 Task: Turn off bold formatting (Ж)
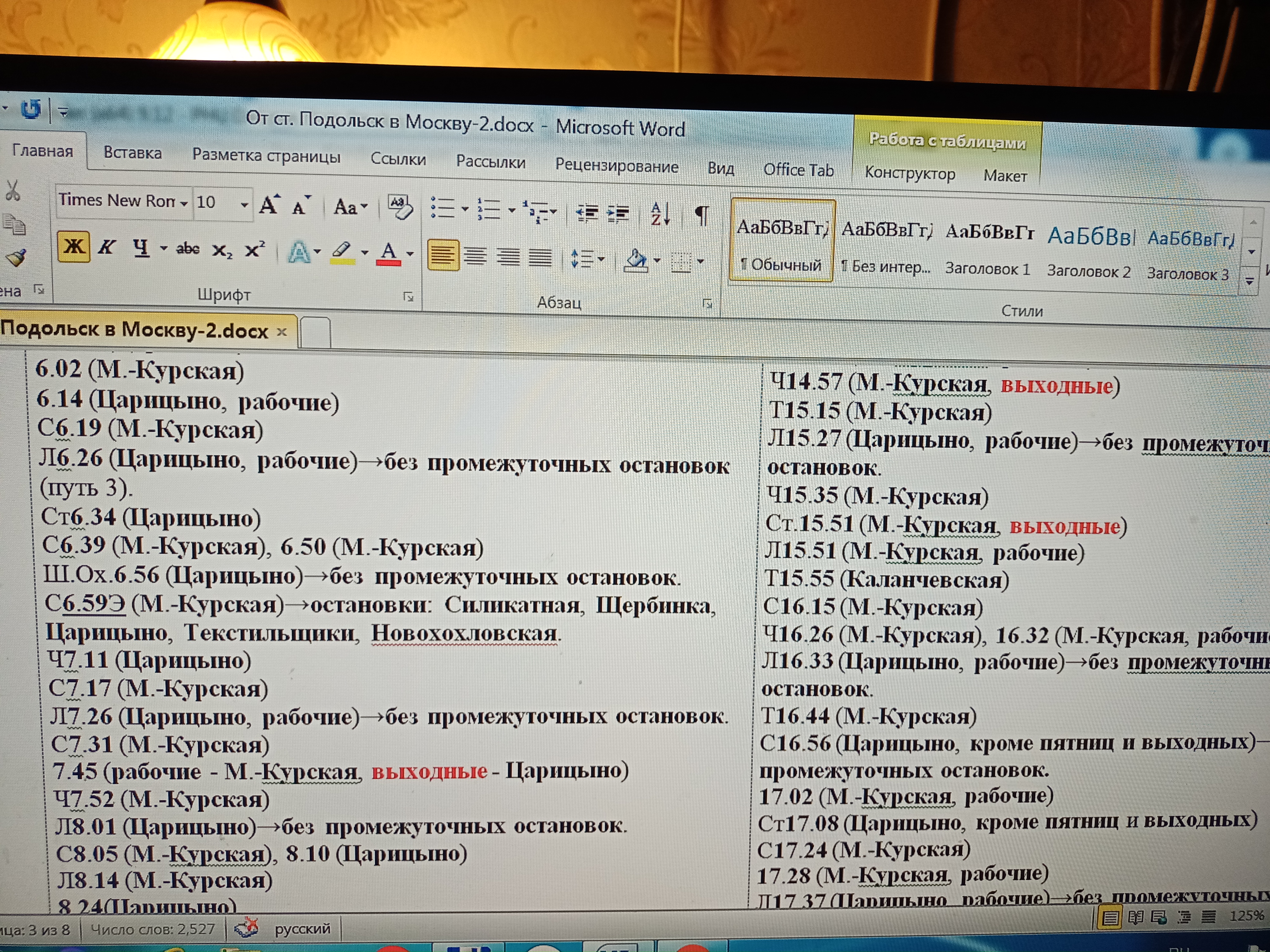pos(73,247)
